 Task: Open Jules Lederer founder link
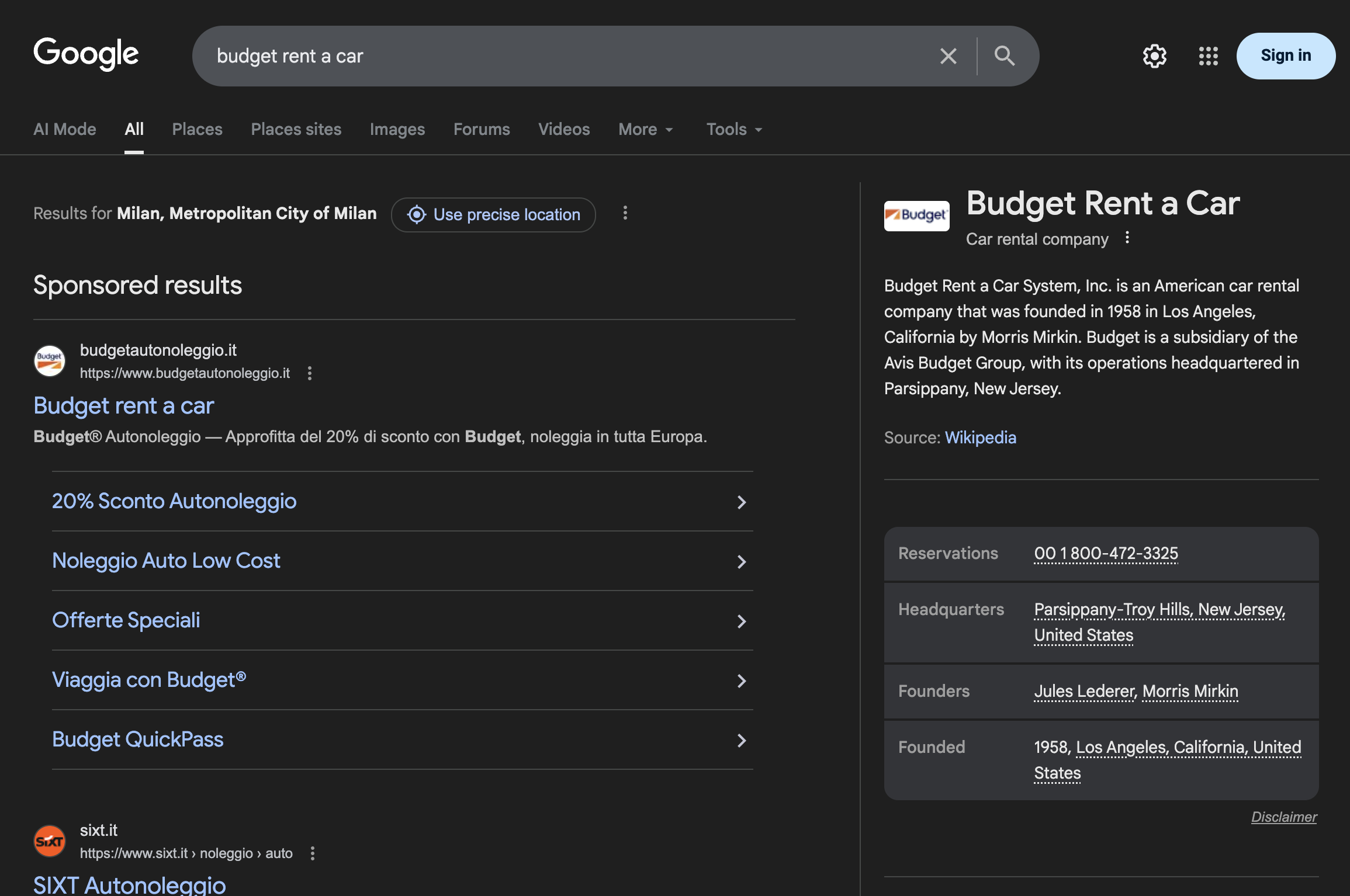(x=1084, y=691)
